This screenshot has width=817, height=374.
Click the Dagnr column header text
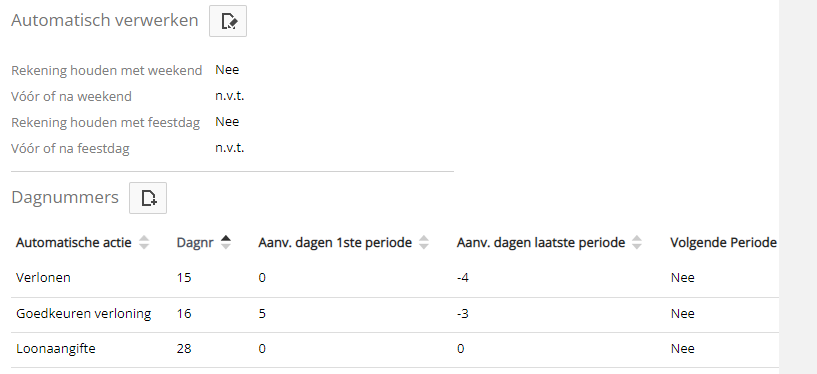click(x=195, y=243)
